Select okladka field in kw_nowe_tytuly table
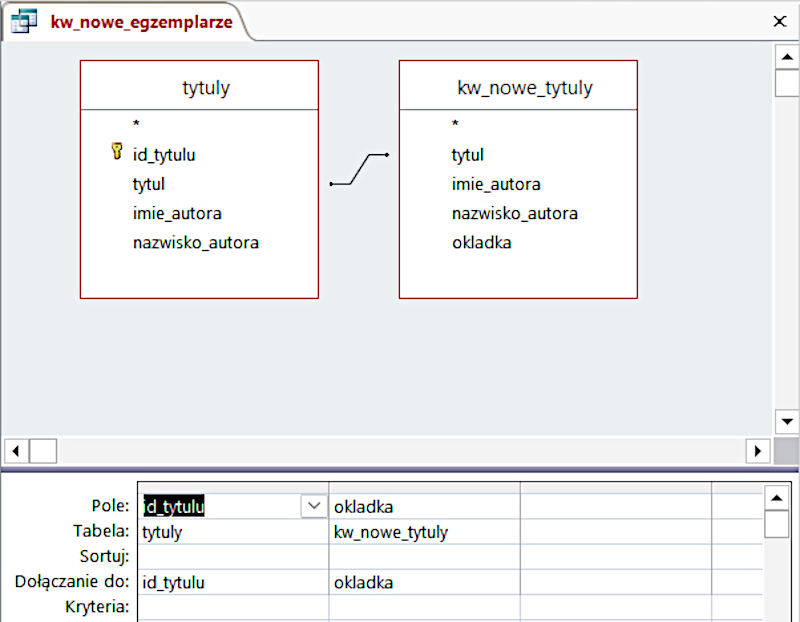Viewport: 800px width, 622px height. coord(481,242)
